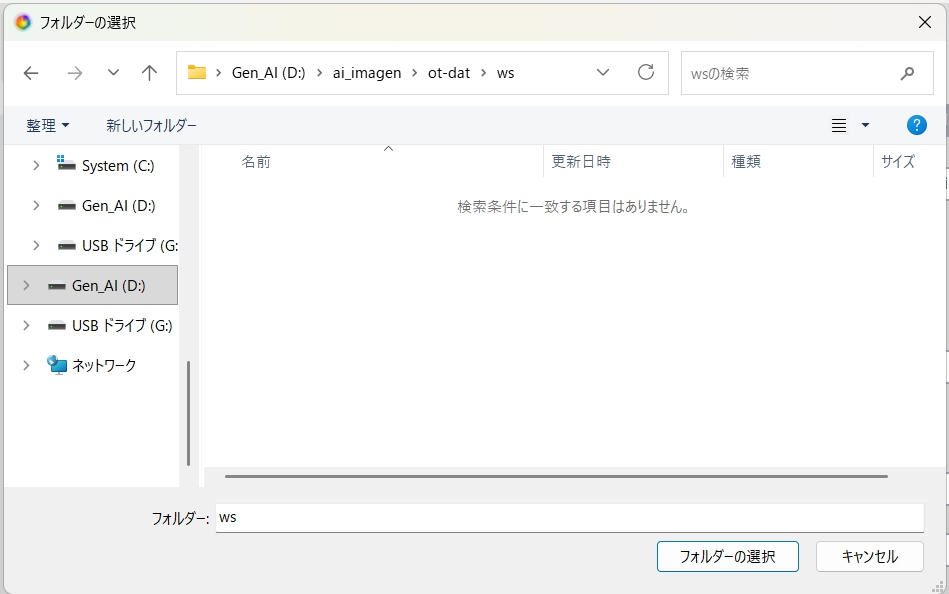949x594 pixels.
Task: Expand the upper Gen_AI (D:) node
Action: 36,205
